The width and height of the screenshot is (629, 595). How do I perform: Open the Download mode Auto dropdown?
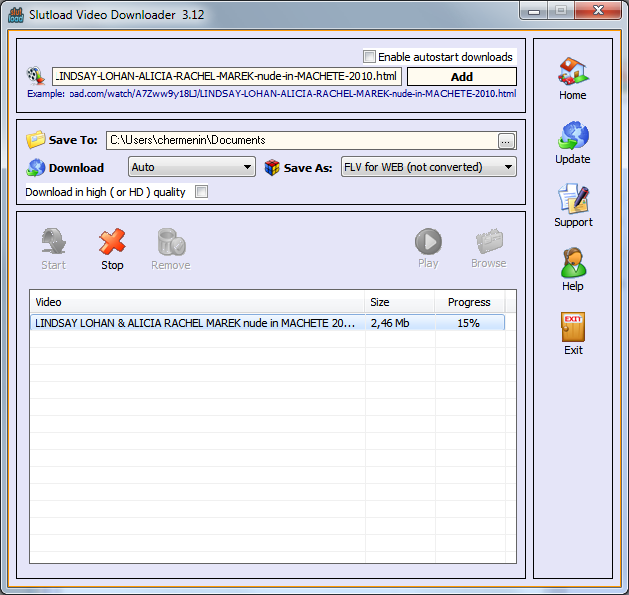click(192, 167)
